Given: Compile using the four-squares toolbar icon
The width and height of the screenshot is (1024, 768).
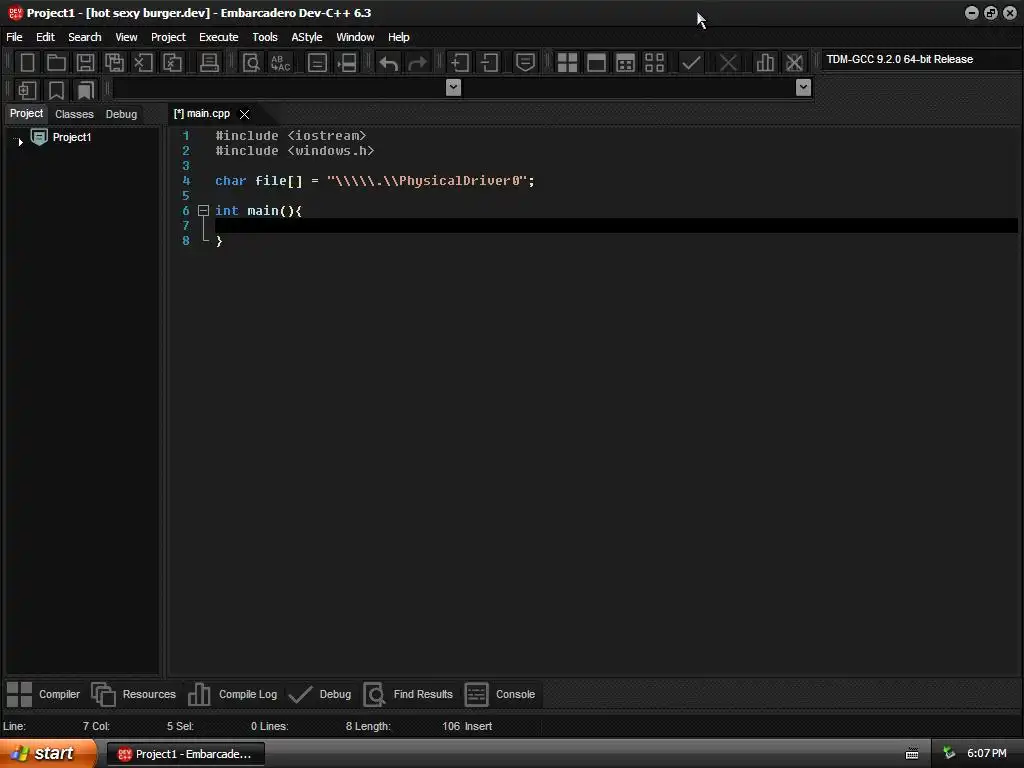Looking at the screenshot, I should (567, 63).
